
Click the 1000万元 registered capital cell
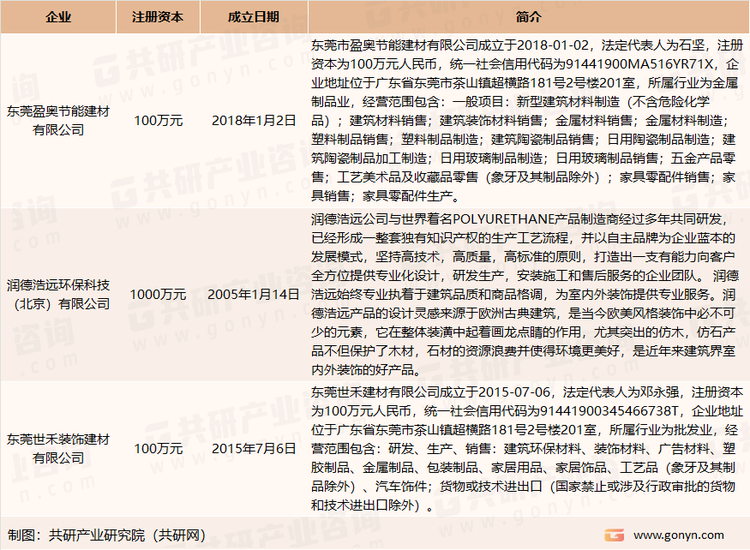click(x=158, y=295)
